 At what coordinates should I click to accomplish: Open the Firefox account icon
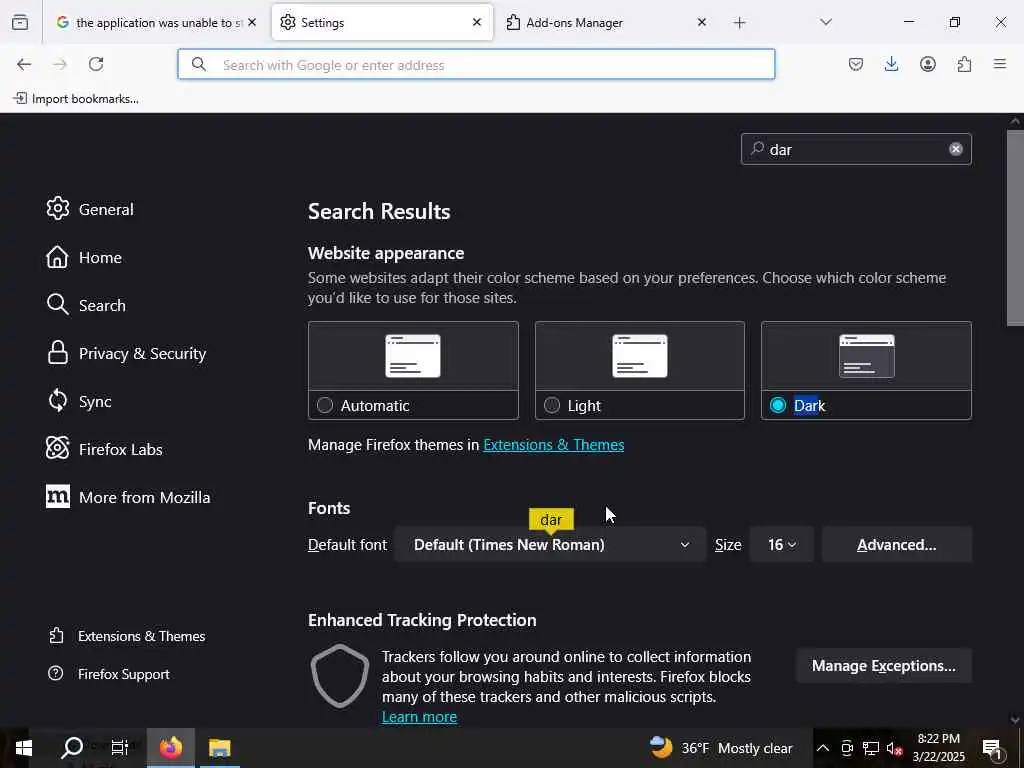pos(927,64)
